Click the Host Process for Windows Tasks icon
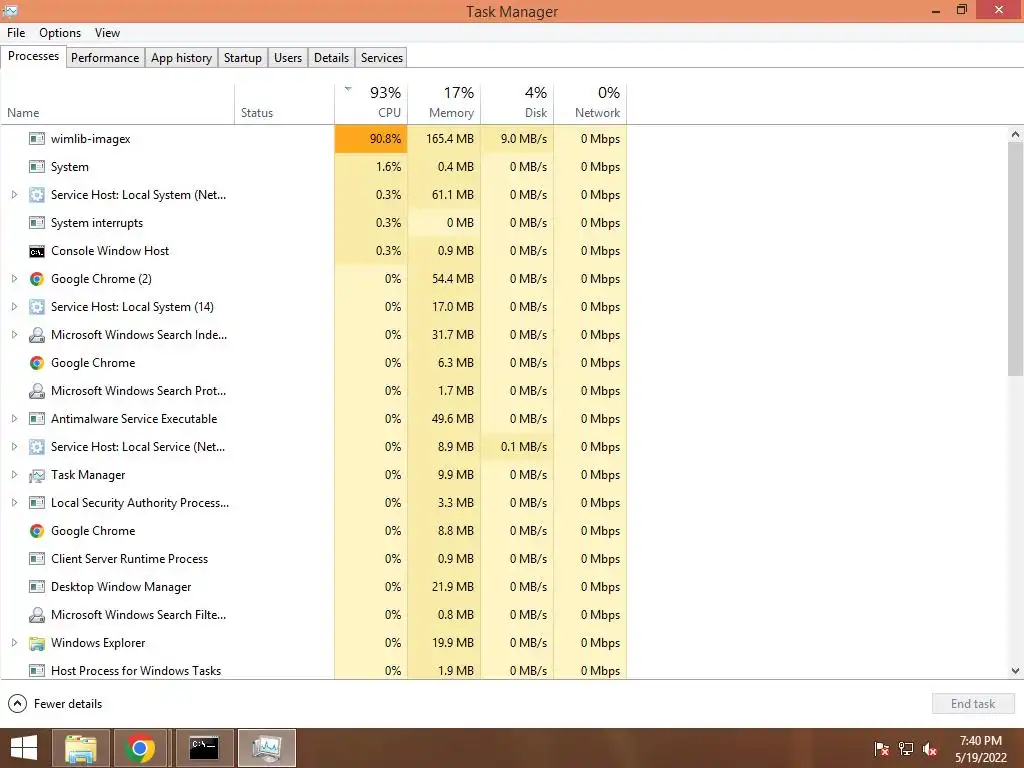Image resolution: width=1024 pixels, height=768 pixels. click(x=37, y=671)
